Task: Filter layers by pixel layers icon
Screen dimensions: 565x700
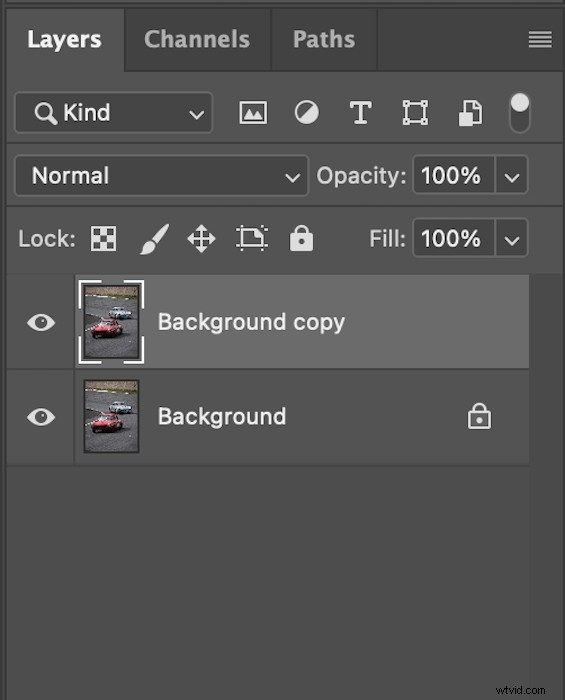Action: point(253,112)
